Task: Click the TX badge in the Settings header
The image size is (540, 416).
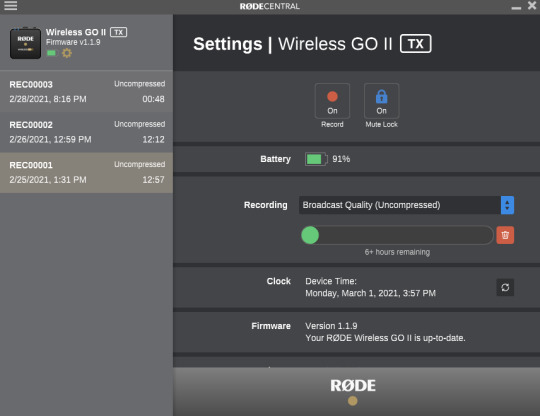Action: click(x=416, y=44)
